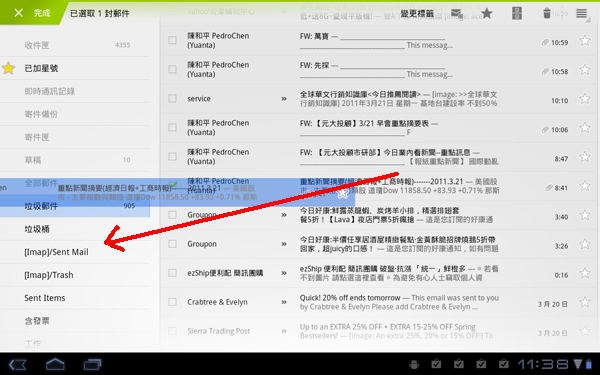This screenshot has height=375, width=600.
Task: Delete the selected mail with the trash icon
Action: 547,13
